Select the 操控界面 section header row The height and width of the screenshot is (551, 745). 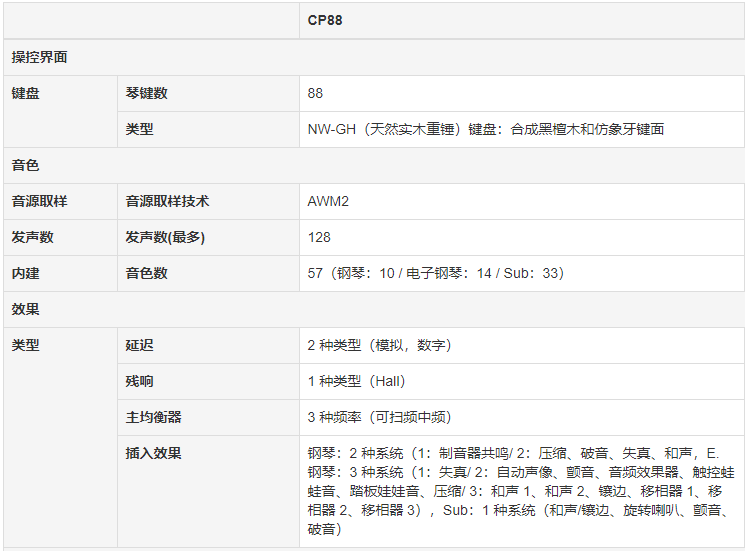pos(40,57)
